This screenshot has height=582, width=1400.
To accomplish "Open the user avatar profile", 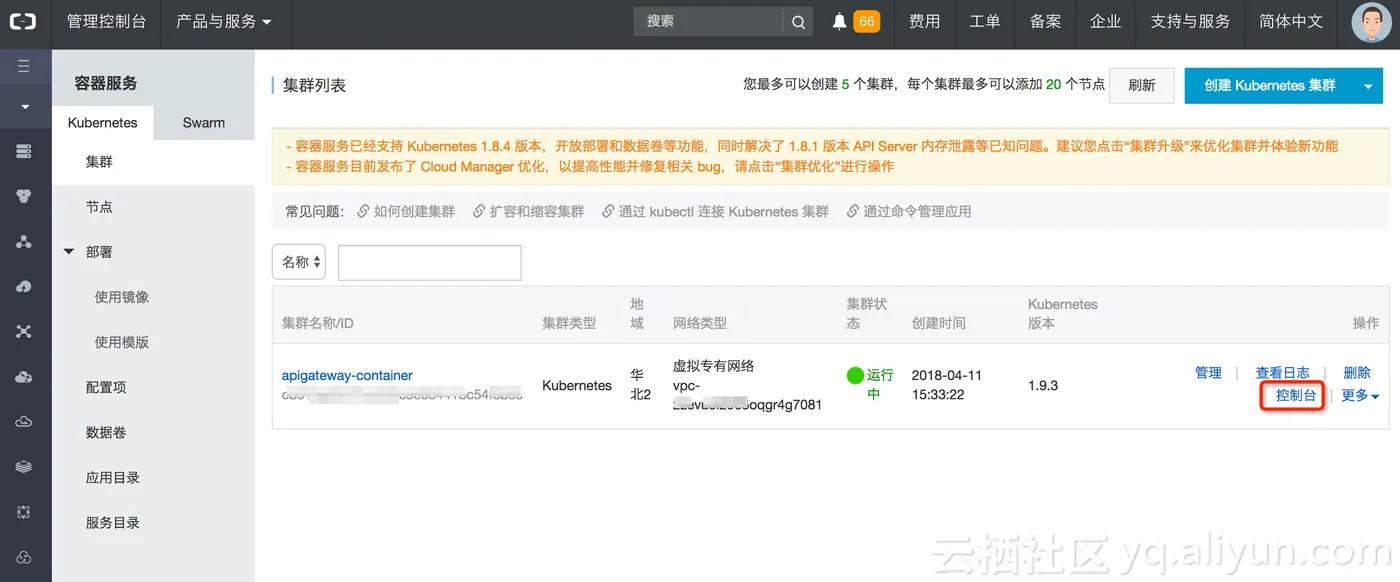I will coord(1370,22).
